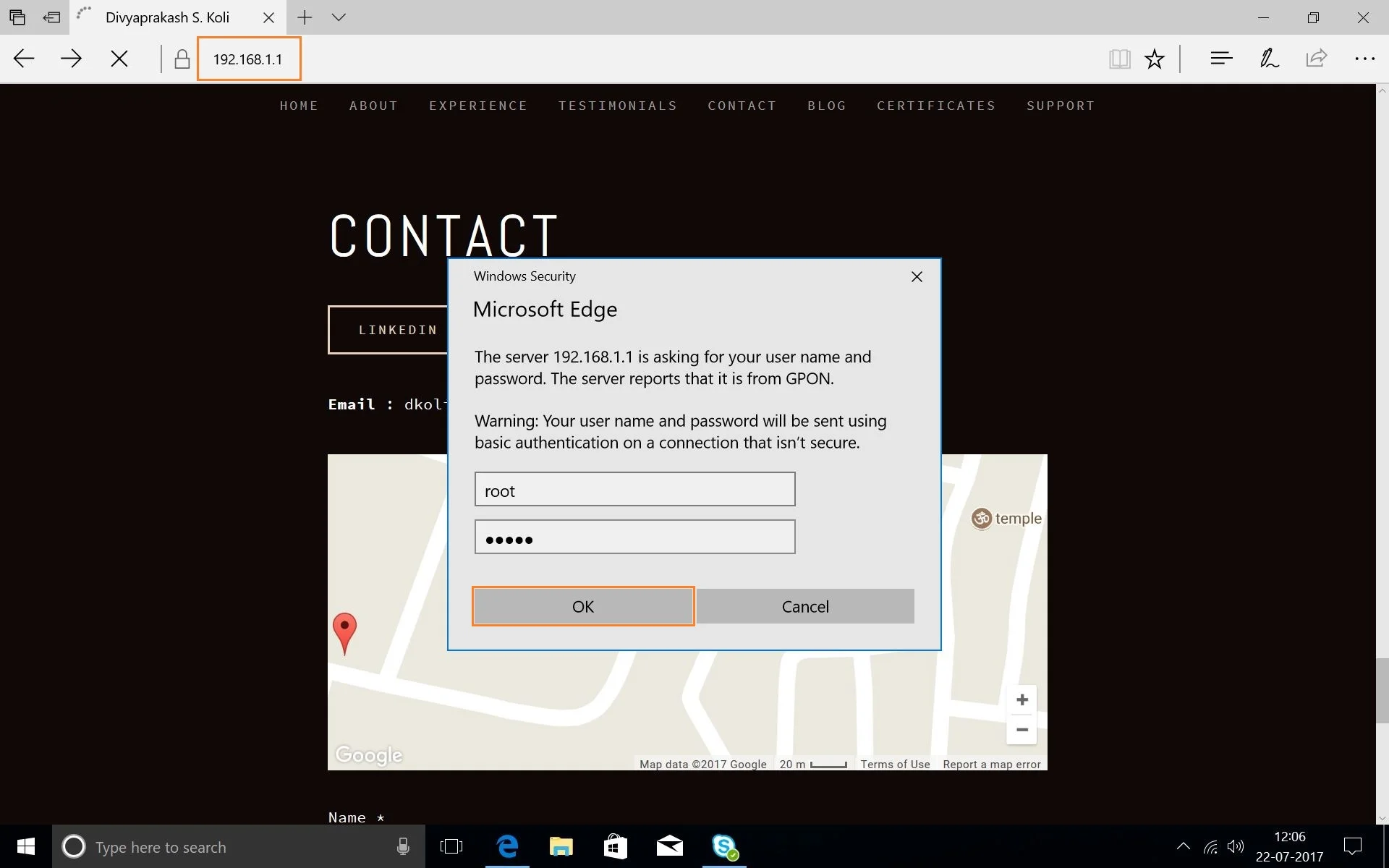Open the CONTACT menu link
The image size is (1389, 868).
pos(742,106)
